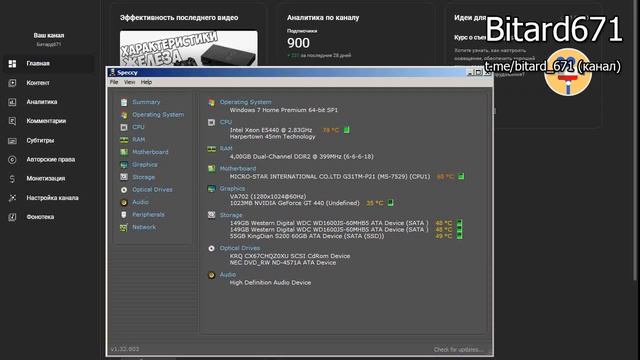Viewport: 640px width, 360px height.
Task: Click the Windows 7 Home Premium 64-bit SP1 text
Action: click(284, 110)
